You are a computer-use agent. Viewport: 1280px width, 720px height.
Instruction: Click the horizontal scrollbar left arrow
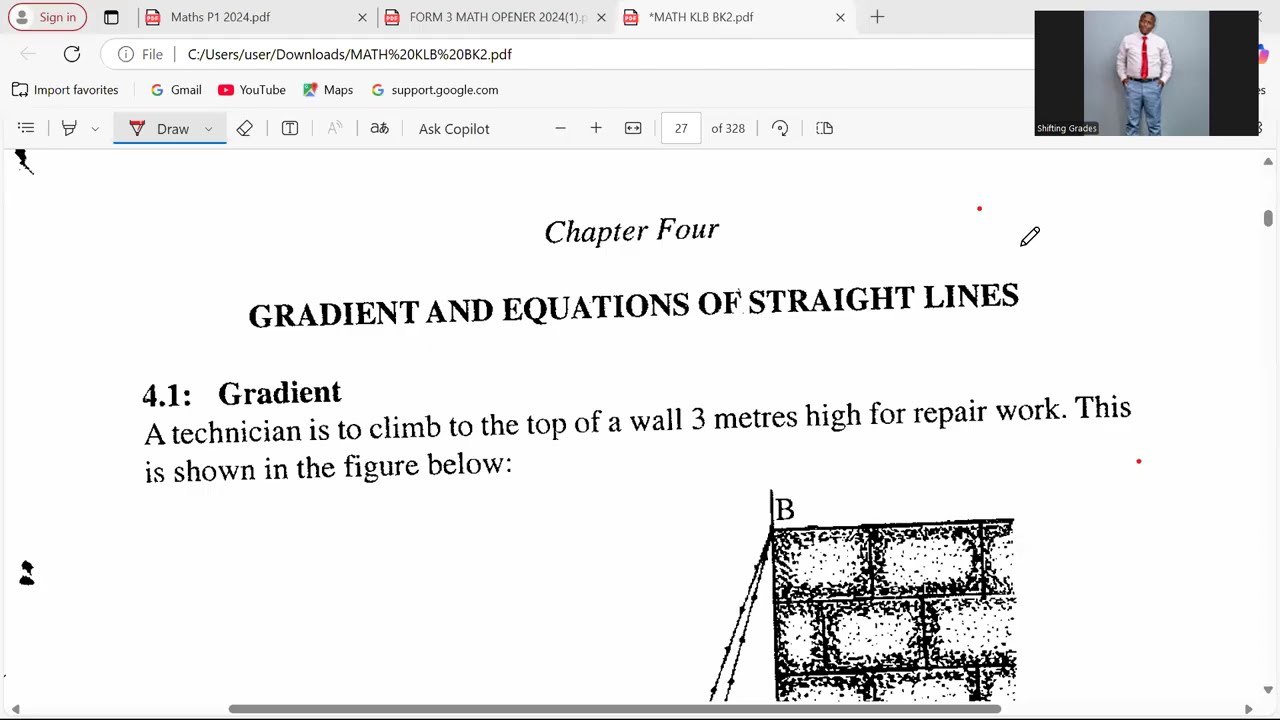tap(15, 709)
